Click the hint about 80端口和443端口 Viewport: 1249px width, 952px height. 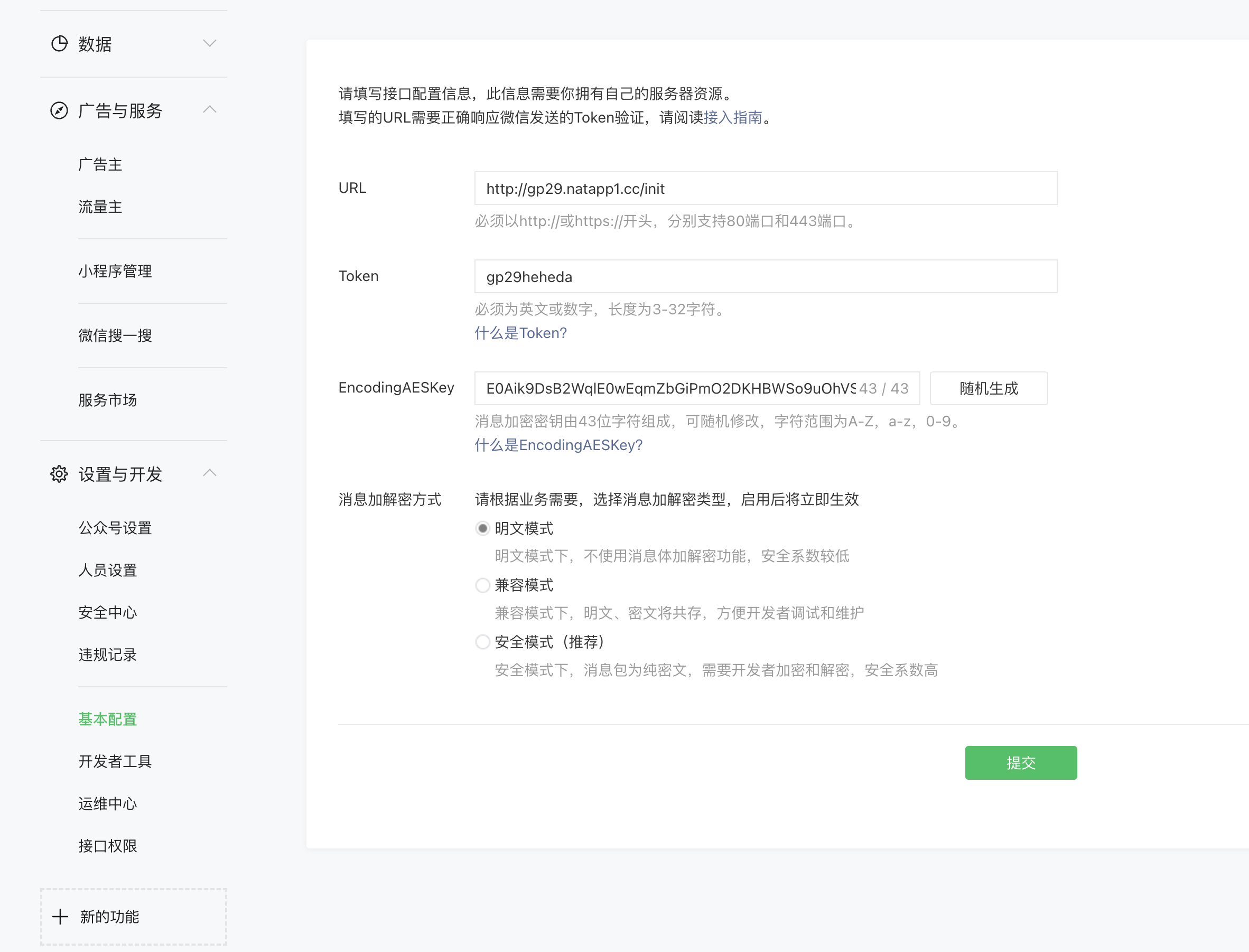coord(666,221)
